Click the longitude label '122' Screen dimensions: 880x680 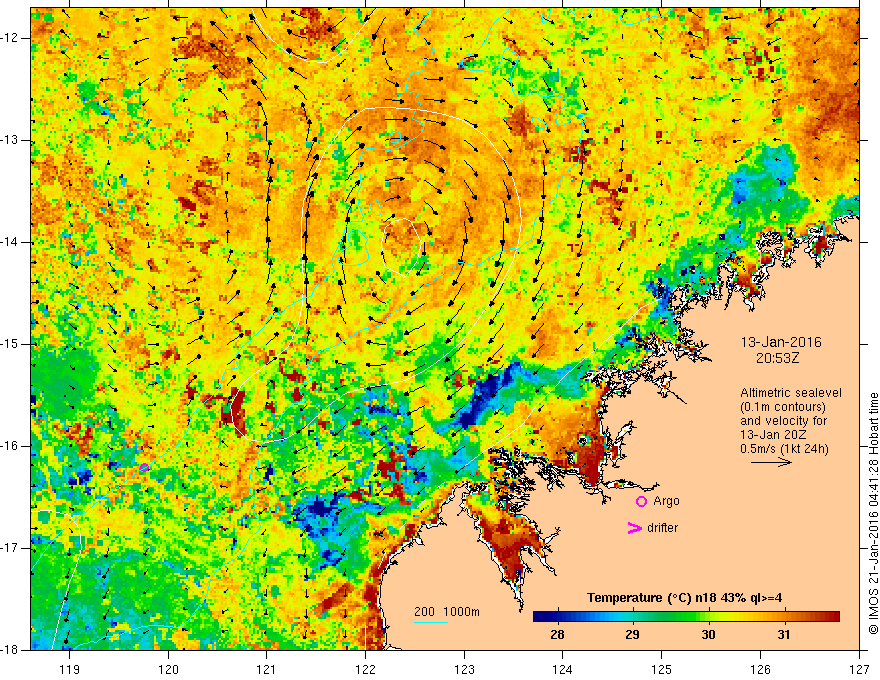pos(365,669)
